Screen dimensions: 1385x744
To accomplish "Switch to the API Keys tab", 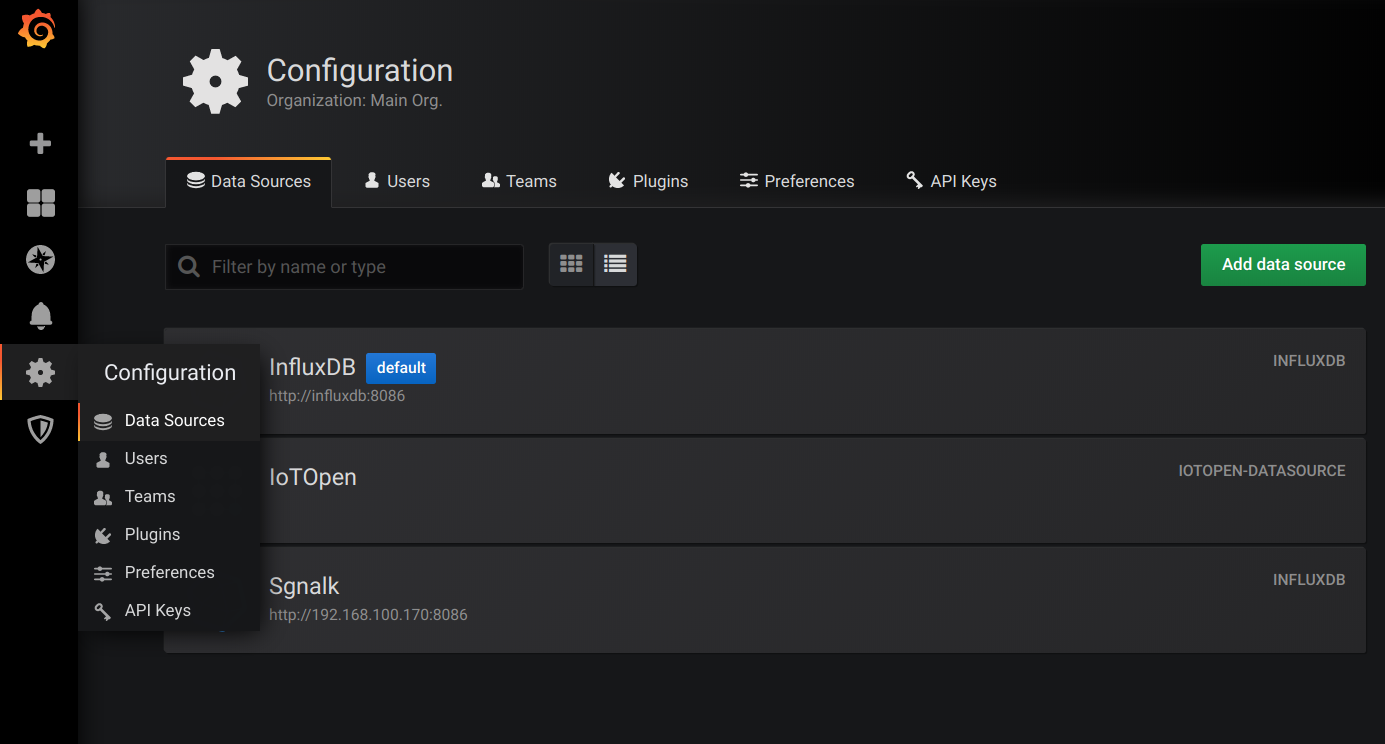I will (951, 182).
